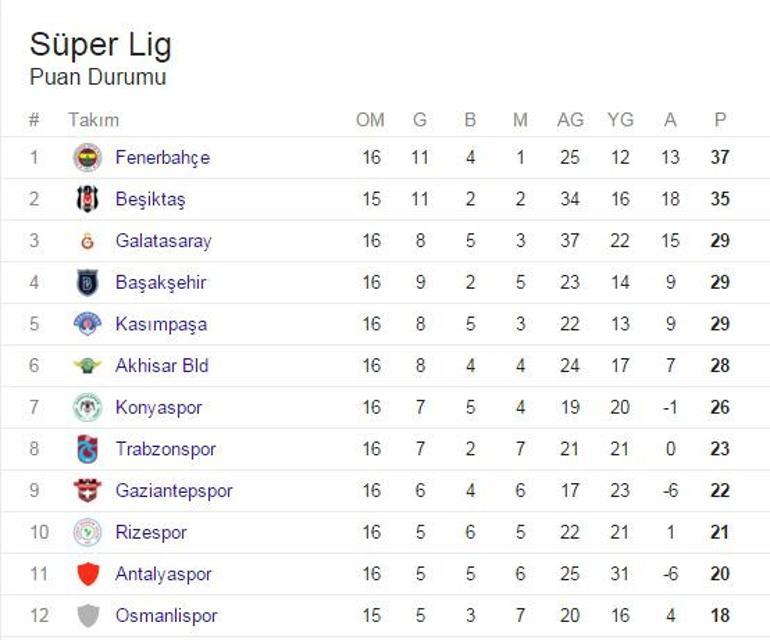Click the Başakşehir shield badge
This screenshot has height=640, width=770.
tap(87, 282)
